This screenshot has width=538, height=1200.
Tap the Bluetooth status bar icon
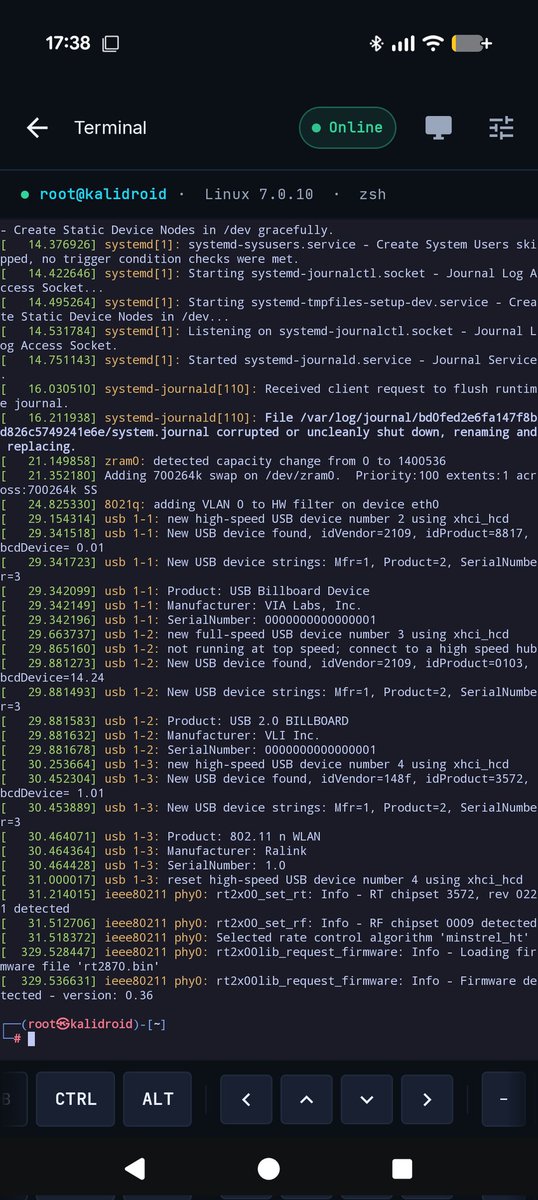pyautogui.click(x=377, y=44)
